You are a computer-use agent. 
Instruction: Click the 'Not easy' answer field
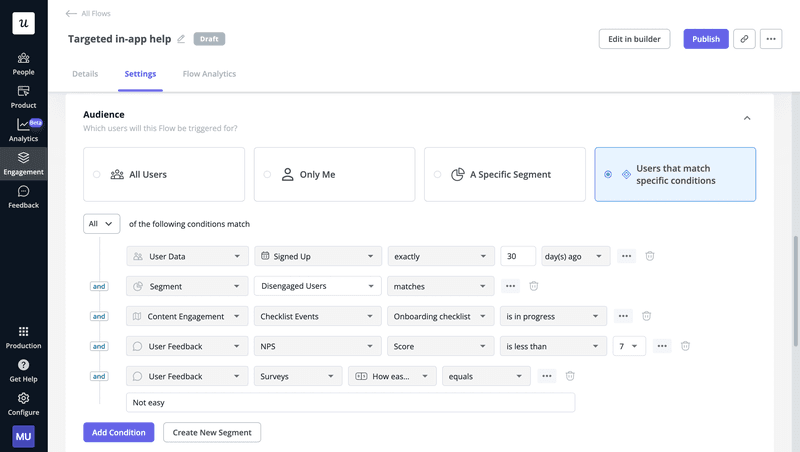click(x=351, y=403)
